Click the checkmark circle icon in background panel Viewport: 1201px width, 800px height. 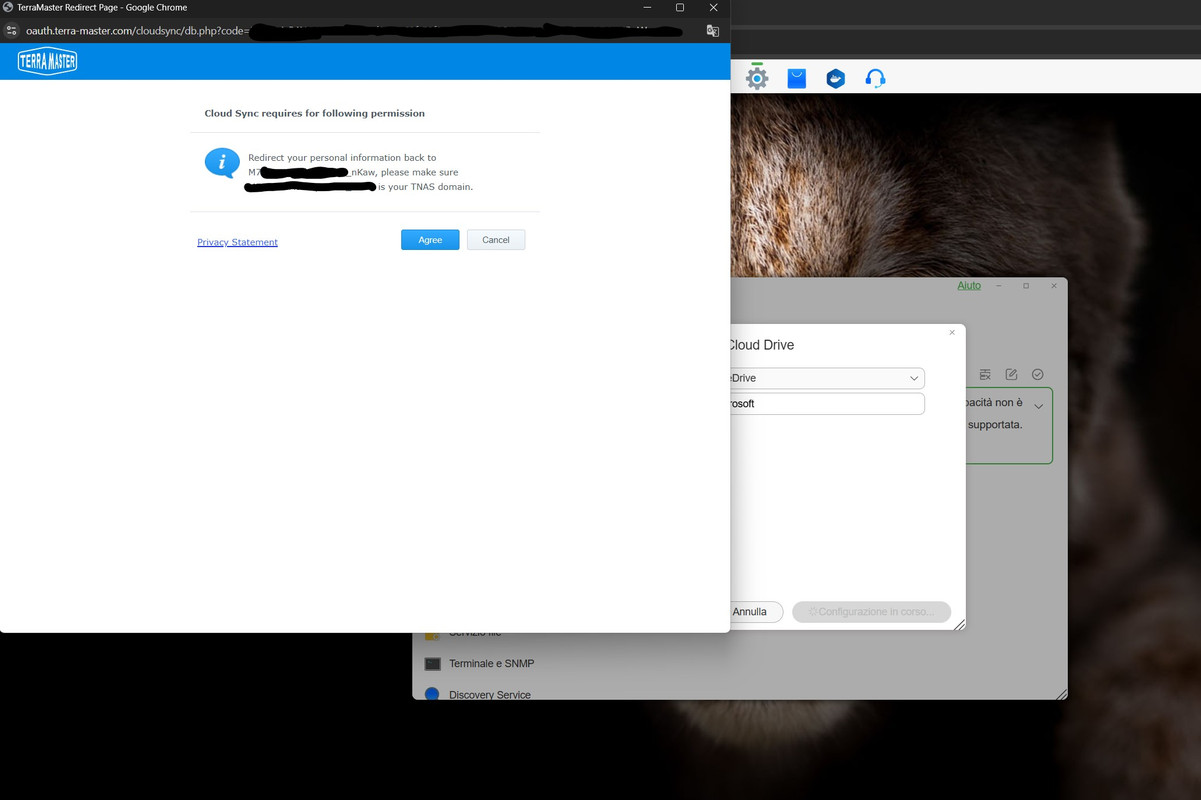coord(1038,374)
